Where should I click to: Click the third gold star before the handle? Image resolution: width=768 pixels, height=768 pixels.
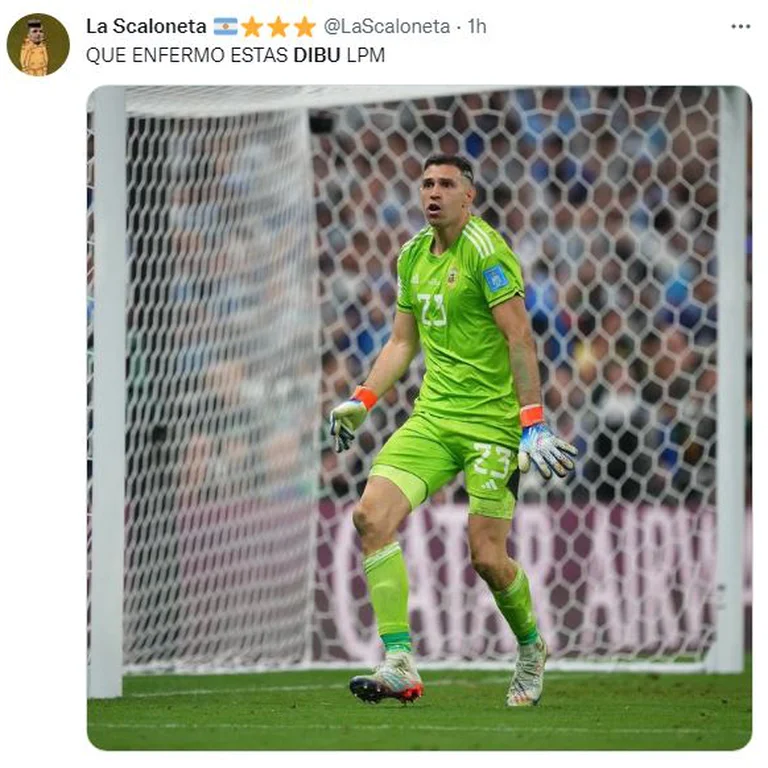coord(305,26)
